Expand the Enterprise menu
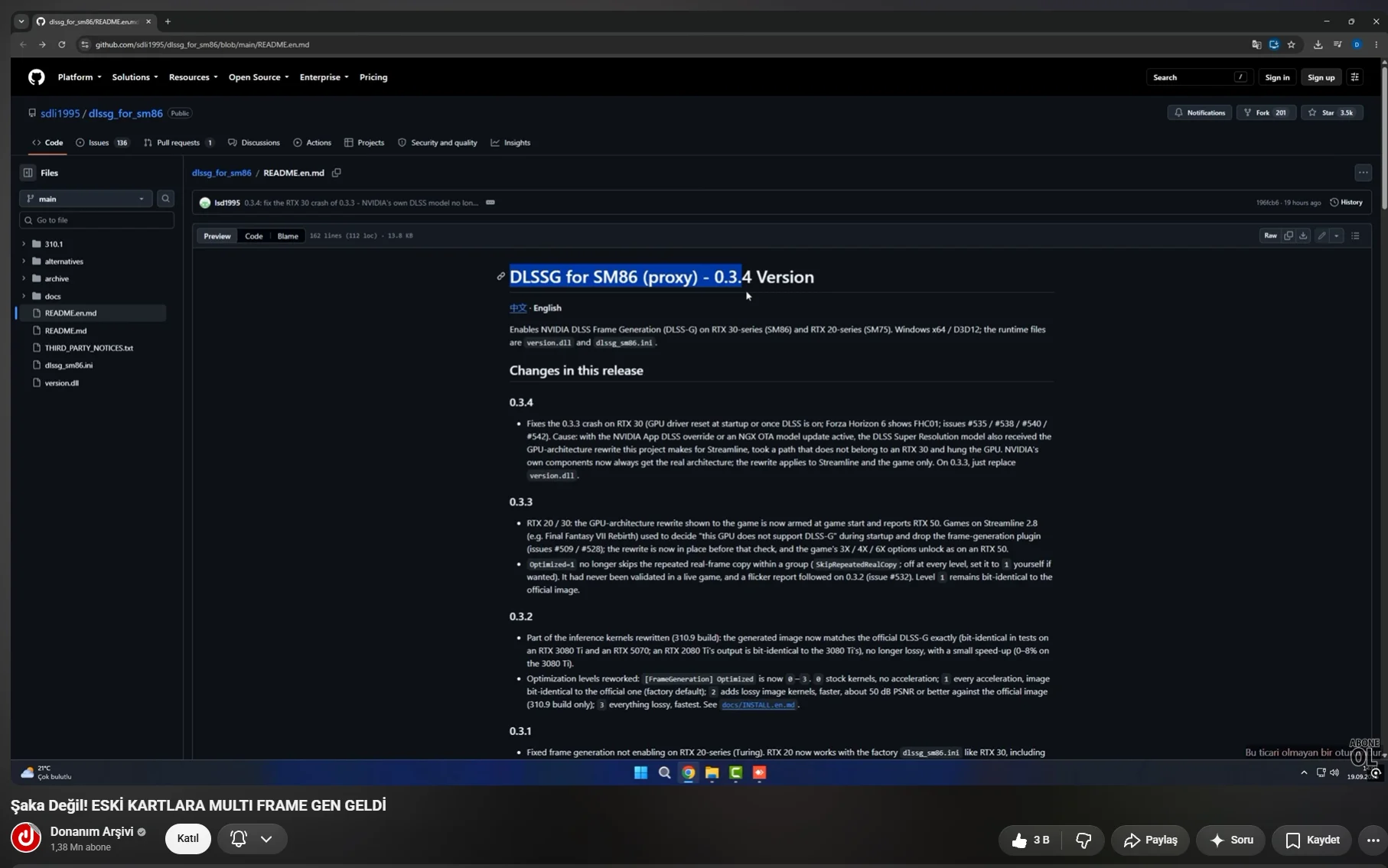 324,77
